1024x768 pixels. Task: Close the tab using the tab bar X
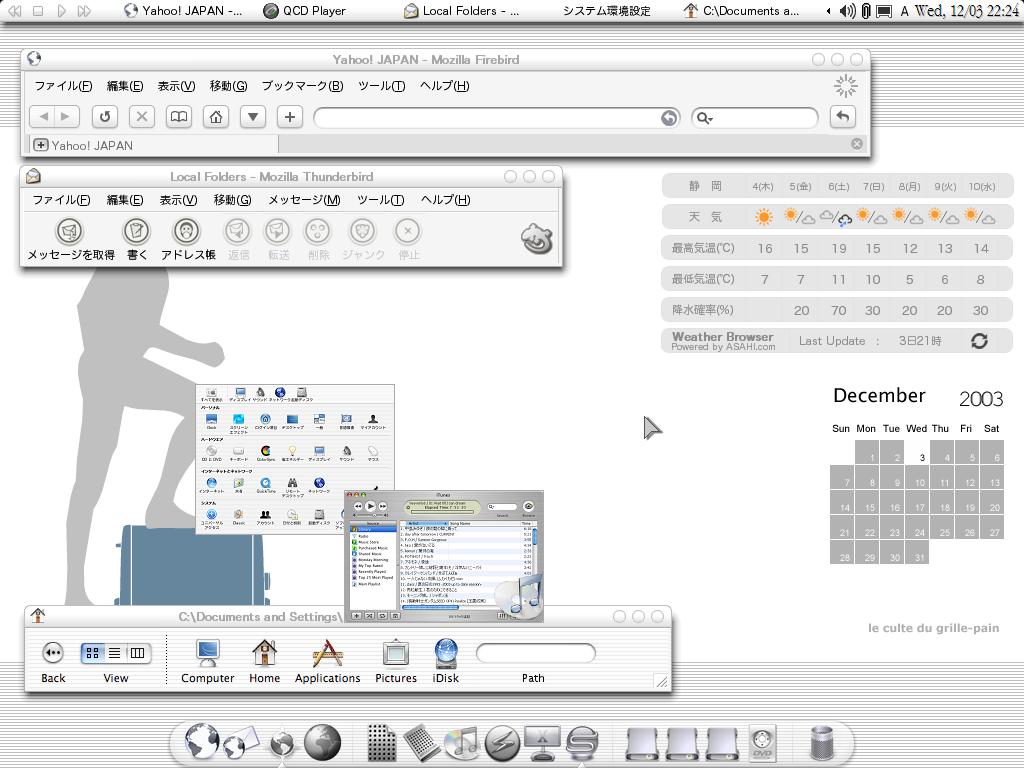857,144
